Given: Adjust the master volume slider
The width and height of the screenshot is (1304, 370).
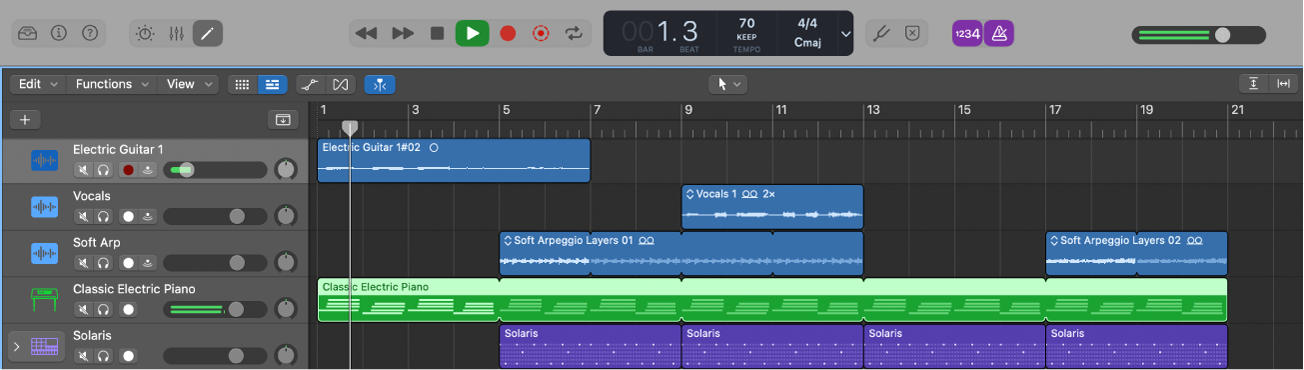Looking at the screenshot, I should tap(1198, 35).
